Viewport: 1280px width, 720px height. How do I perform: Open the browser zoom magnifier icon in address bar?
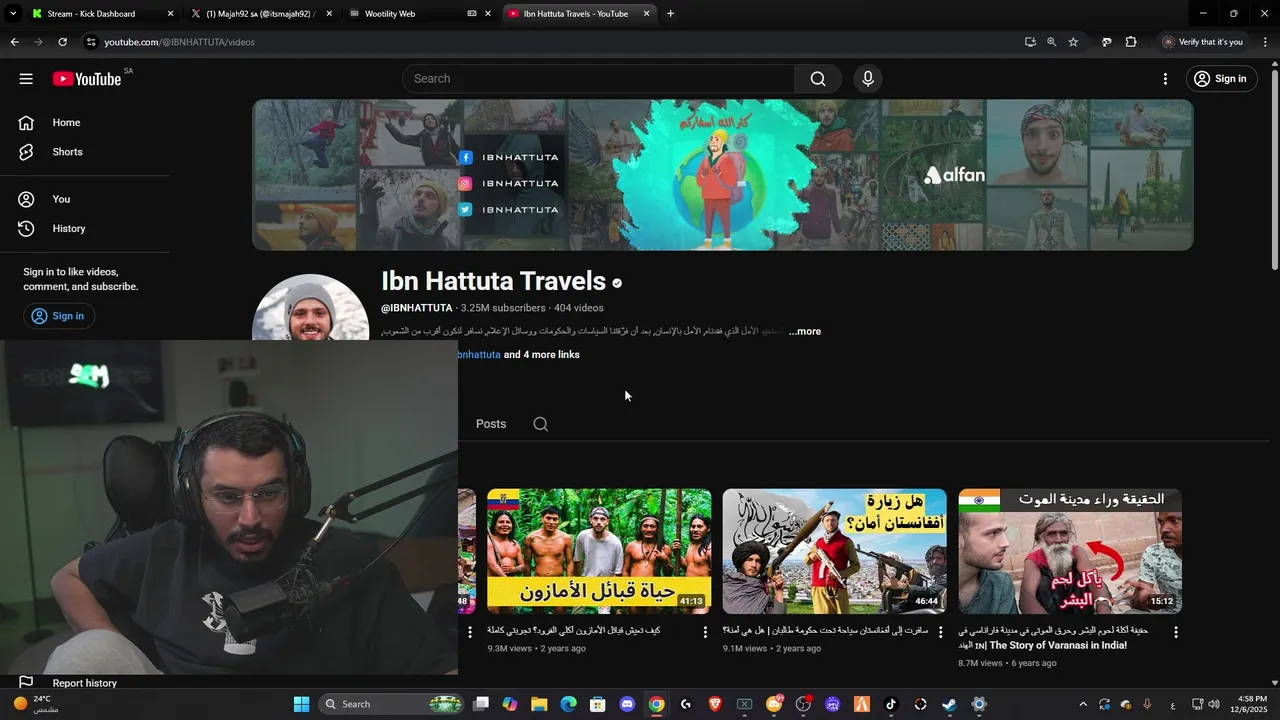coord(1051,42)
